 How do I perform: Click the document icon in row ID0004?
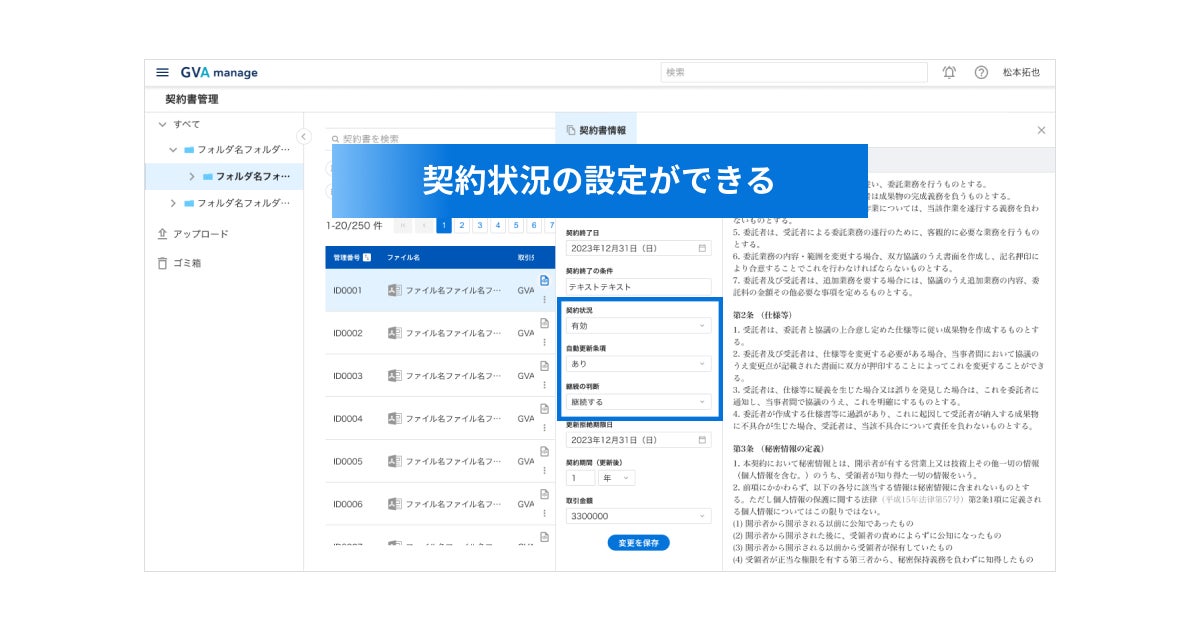point(544,409)
